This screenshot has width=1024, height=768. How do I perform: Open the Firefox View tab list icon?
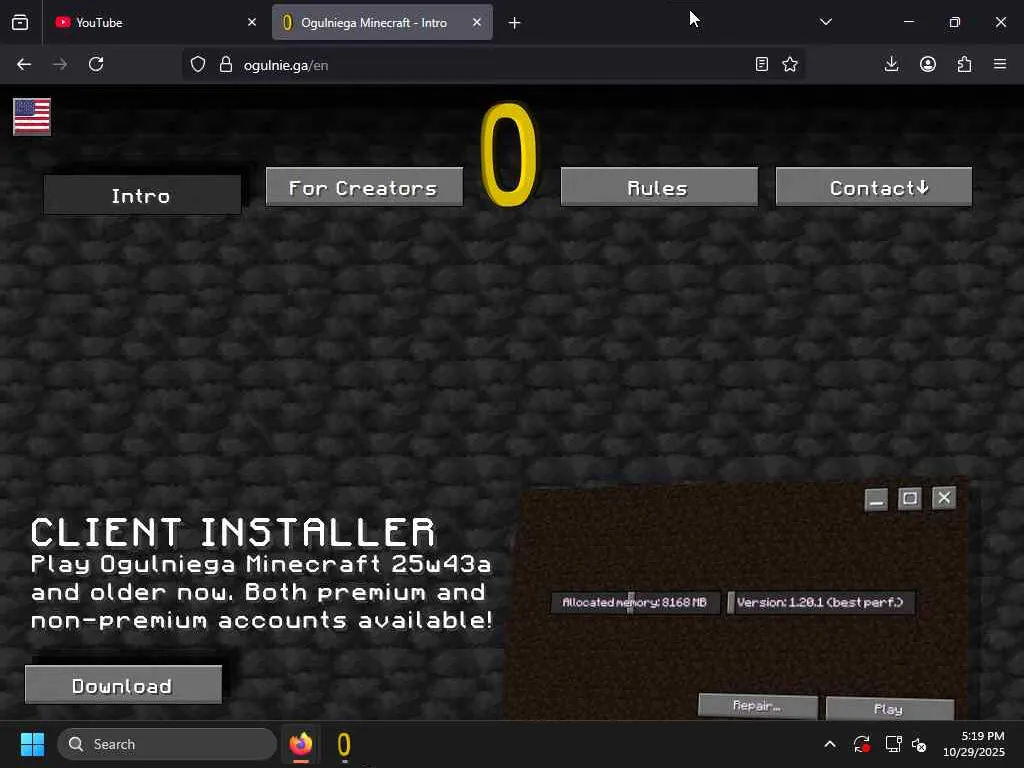pos(20,22)
